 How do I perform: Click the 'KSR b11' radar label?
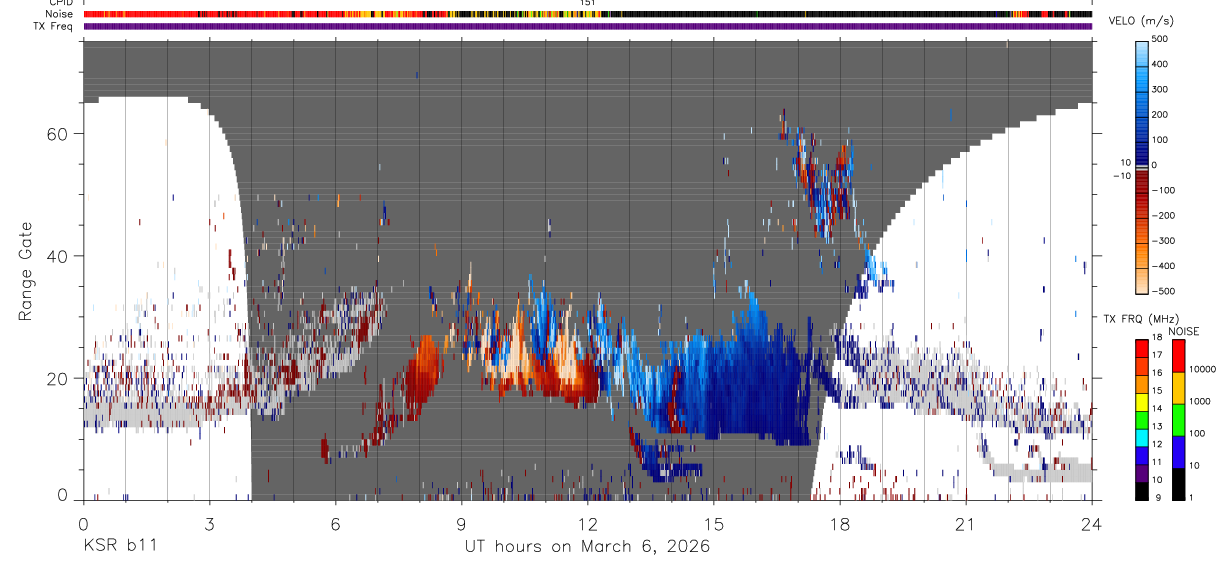pos(119,546)
